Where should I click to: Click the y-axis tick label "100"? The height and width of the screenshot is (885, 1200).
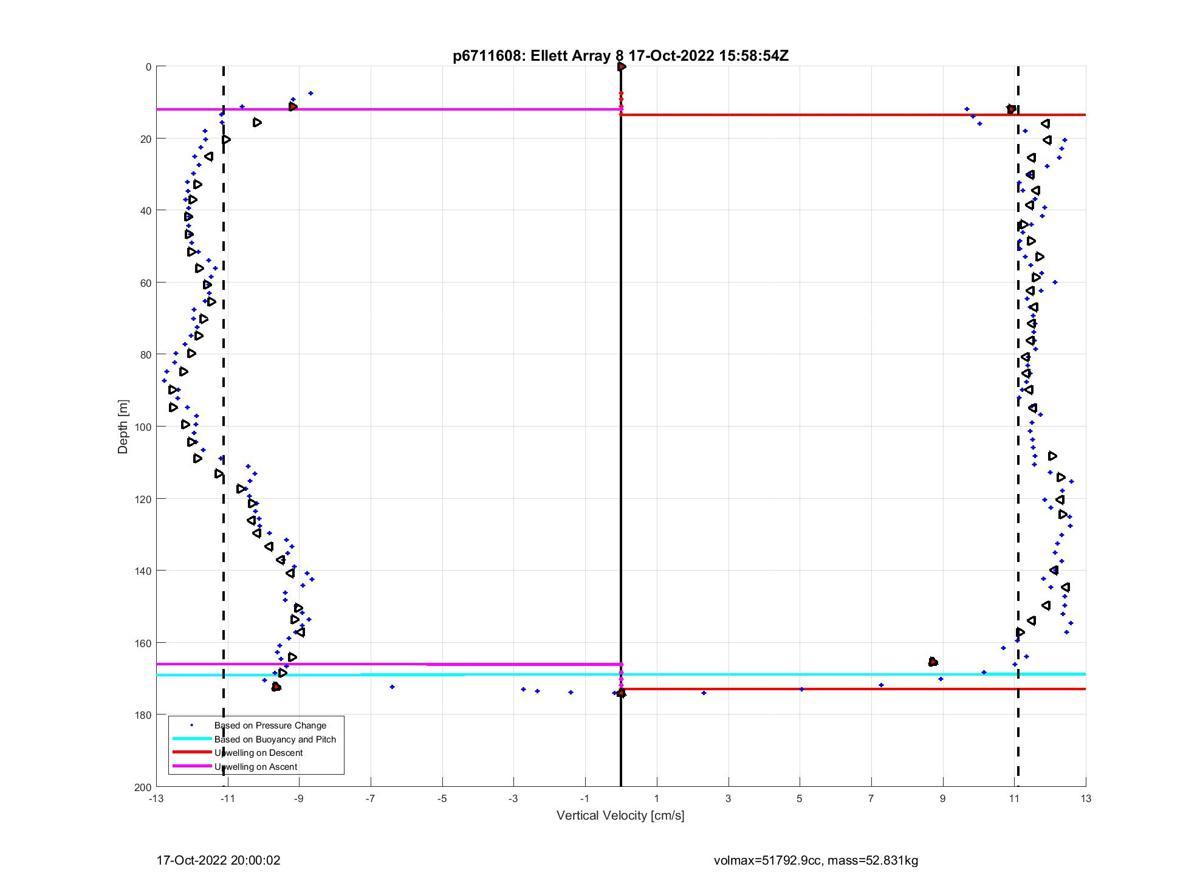click(x=142, y=427)
